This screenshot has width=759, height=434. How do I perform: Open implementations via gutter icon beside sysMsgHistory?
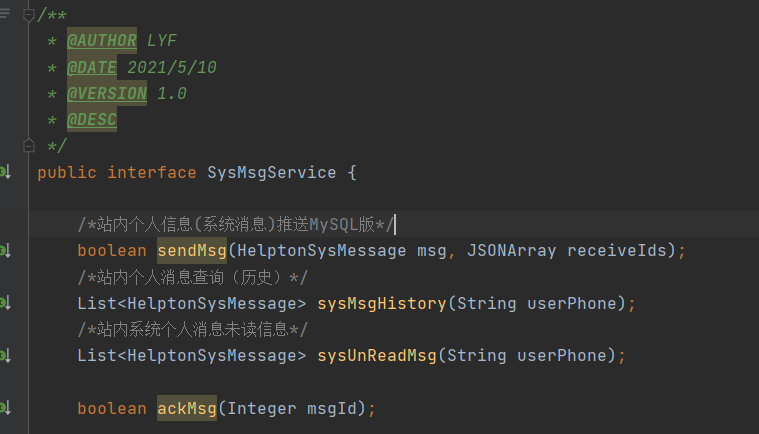tap(5, 303)
